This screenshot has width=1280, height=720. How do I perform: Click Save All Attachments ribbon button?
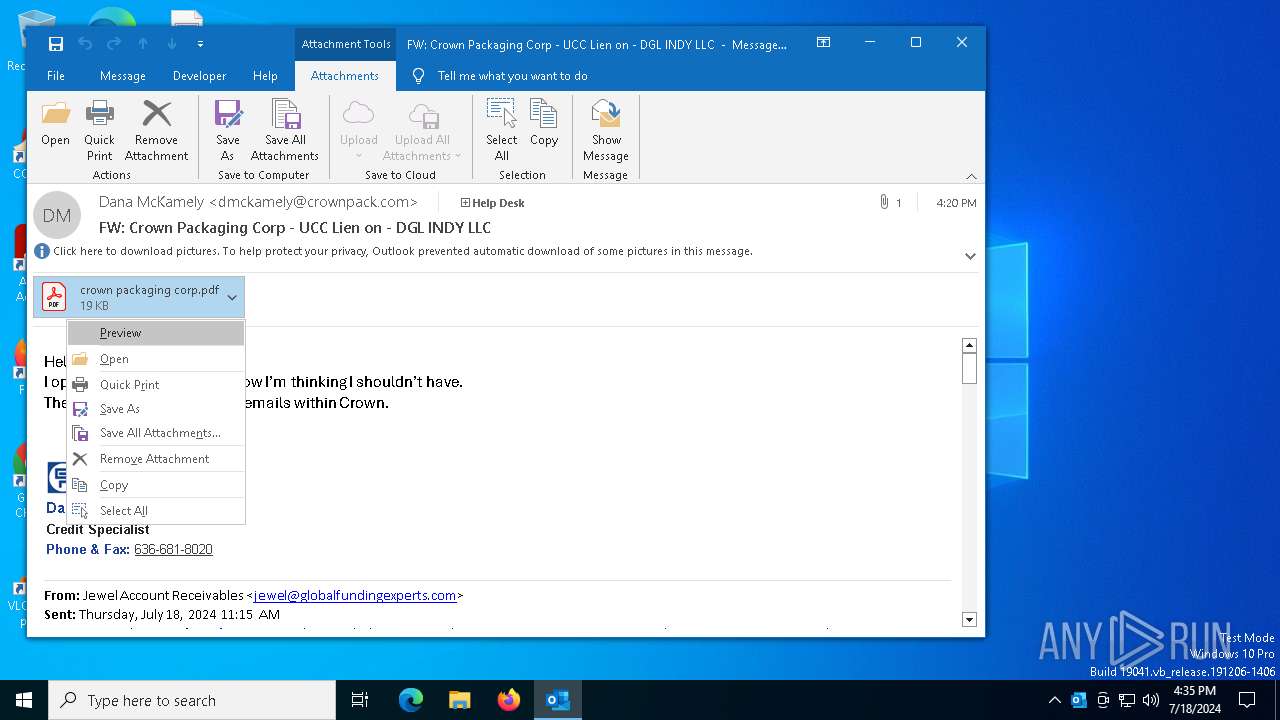pyautogui.click(x=285, y=130)
